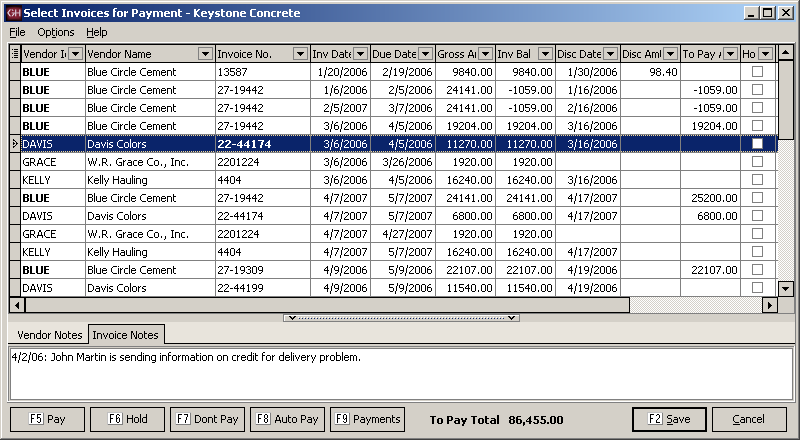800x440 pixels.
Task: Open Vendor Name column filter dropdown
Action: pos(205,54)
